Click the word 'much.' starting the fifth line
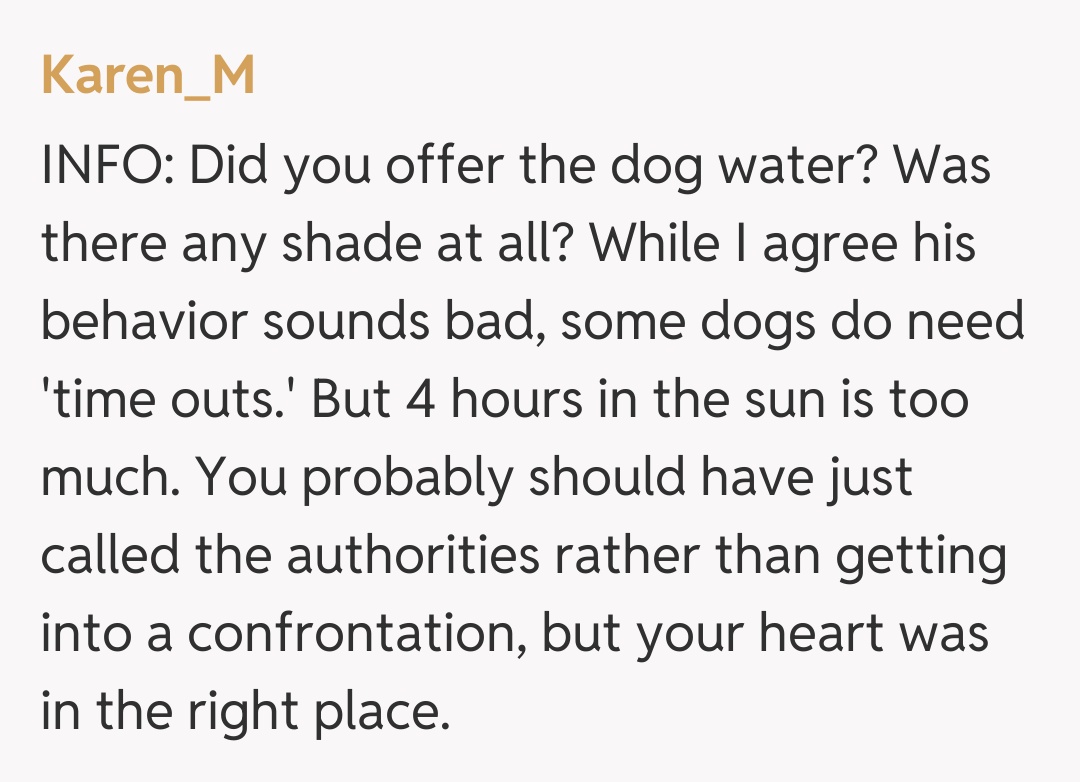The height and width of the screenshot is (782, 1080). click(108, 479)
